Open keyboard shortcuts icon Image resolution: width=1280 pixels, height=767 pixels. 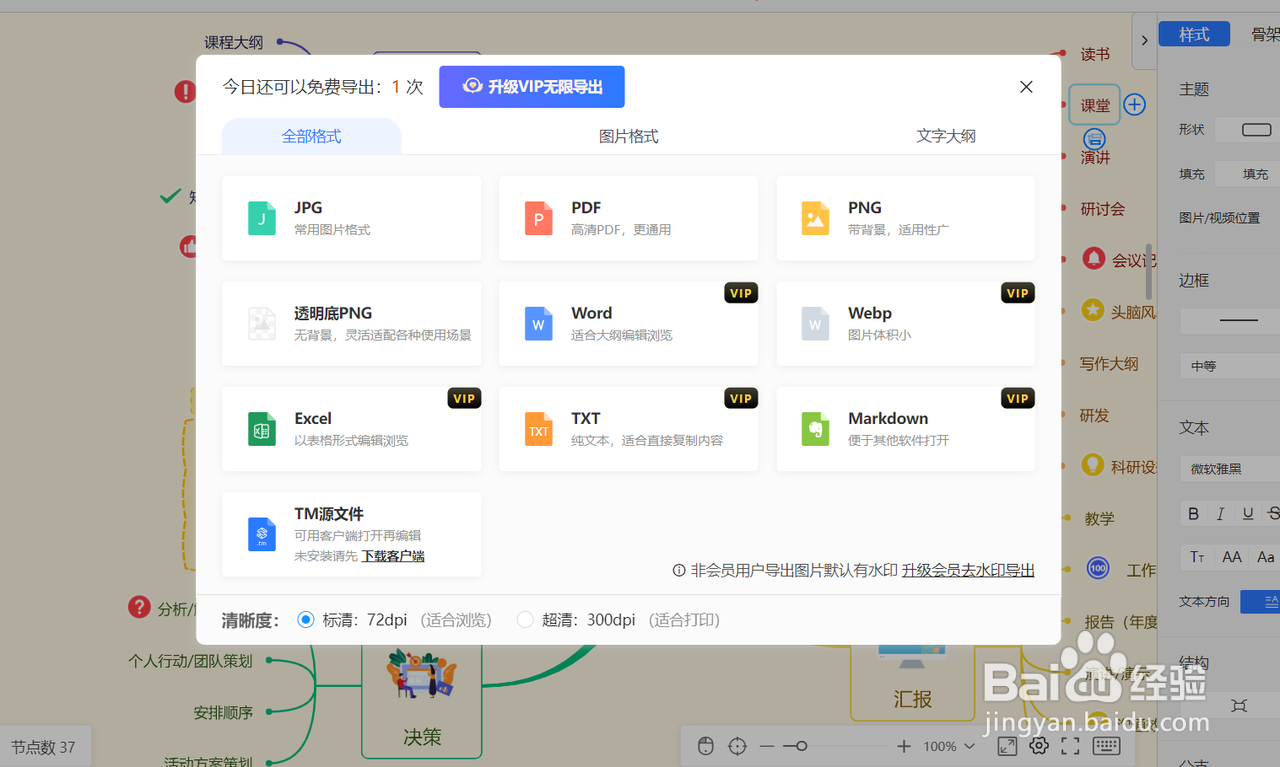click(x=1106, y=746)
